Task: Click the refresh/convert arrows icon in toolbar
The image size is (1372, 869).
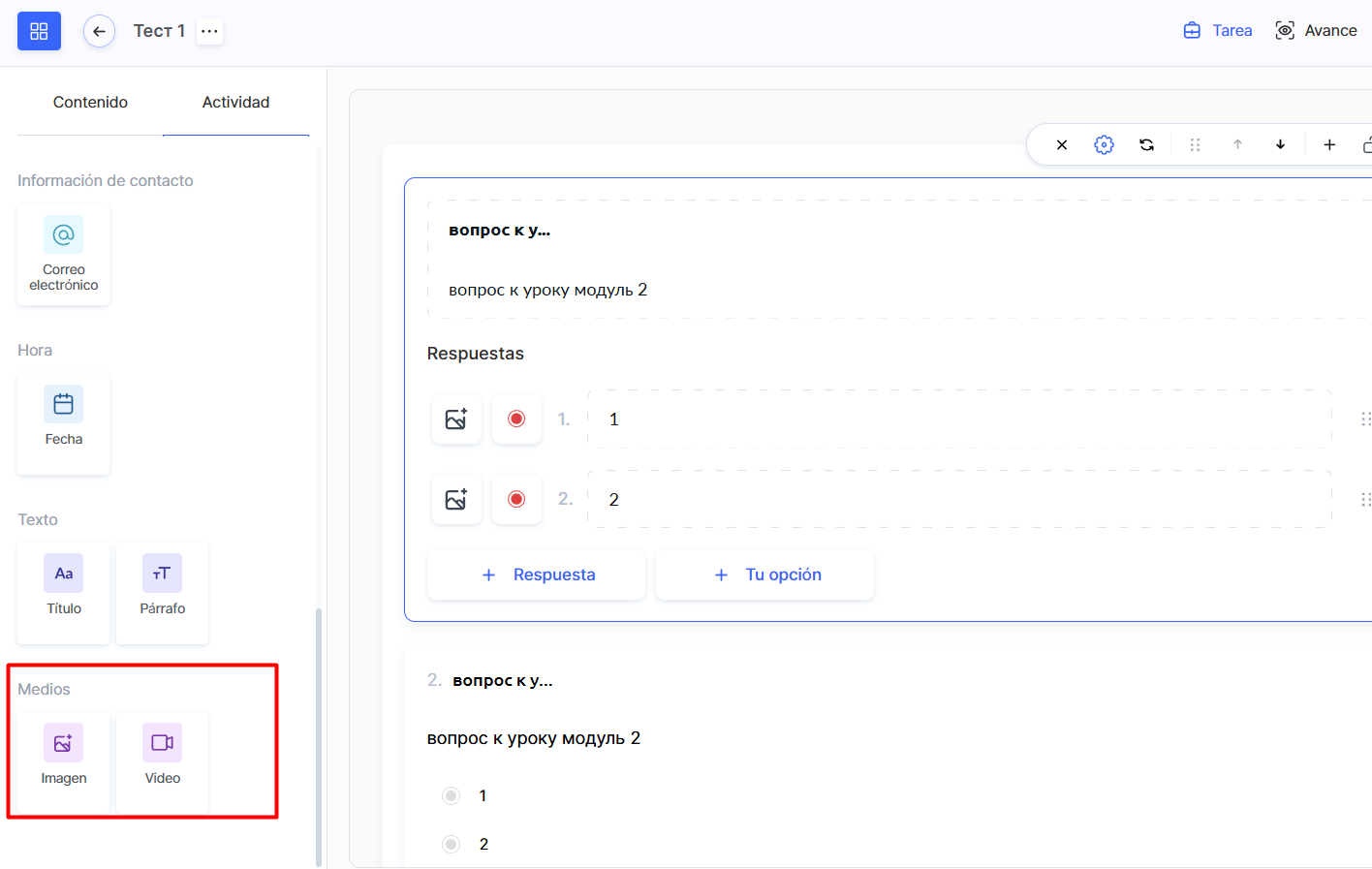Action: click(x=1146, y=144)
